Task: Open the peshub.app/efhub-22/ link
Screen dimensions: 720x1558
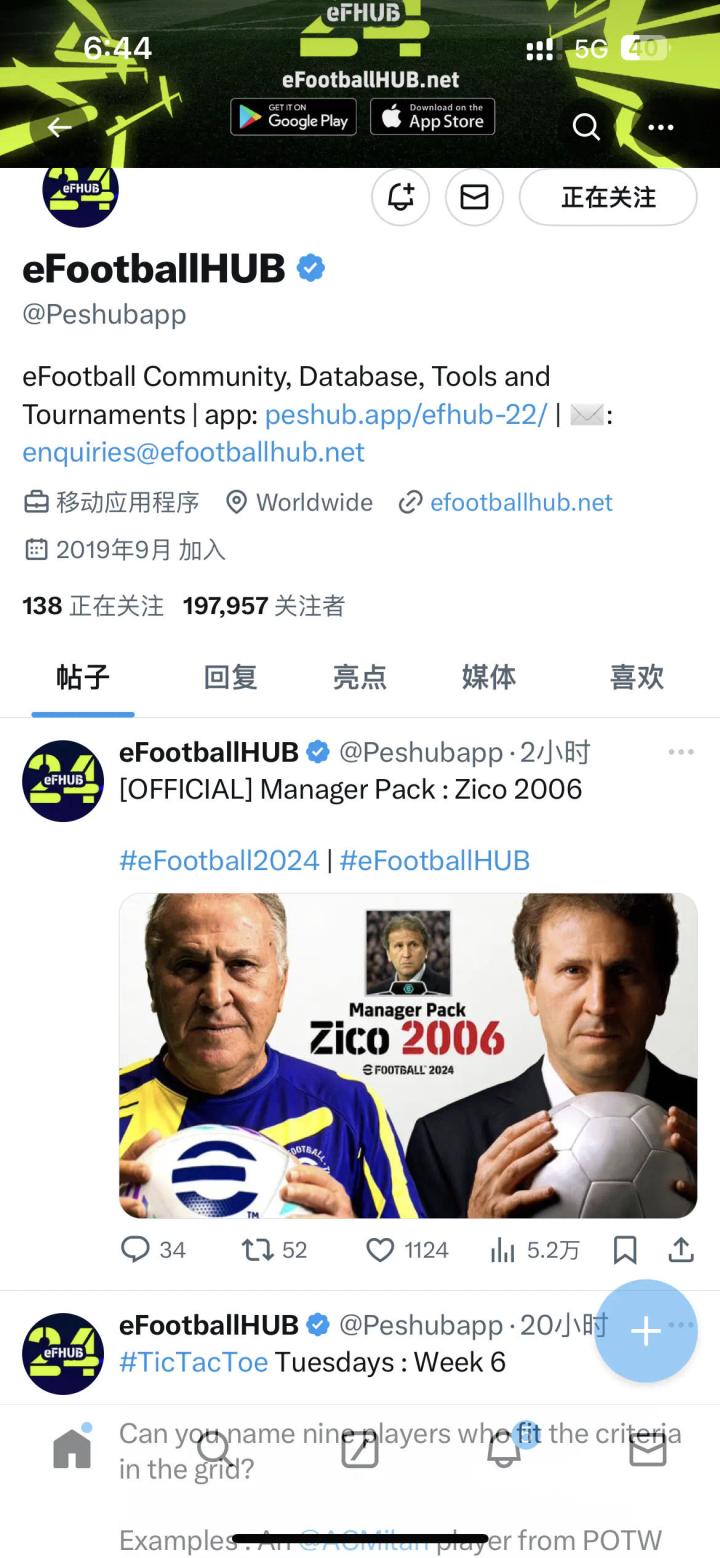Action: [406, 414]
